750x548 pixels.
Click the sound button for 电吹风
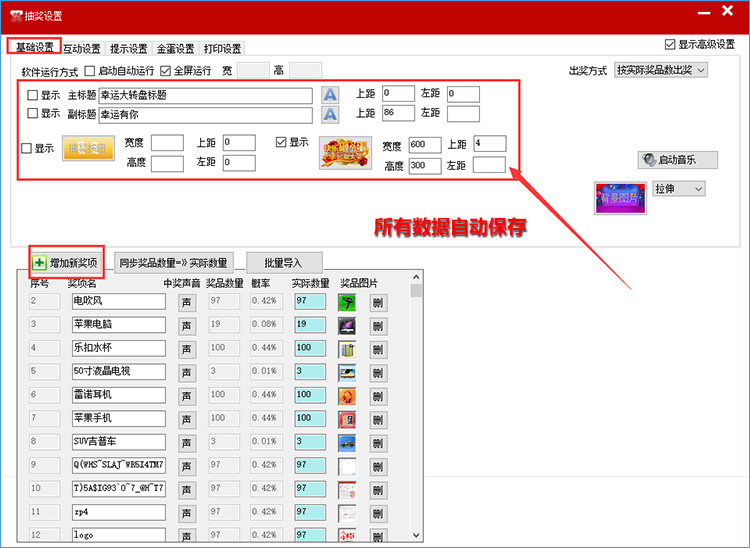pyautogui.click(x=186, y=301)
